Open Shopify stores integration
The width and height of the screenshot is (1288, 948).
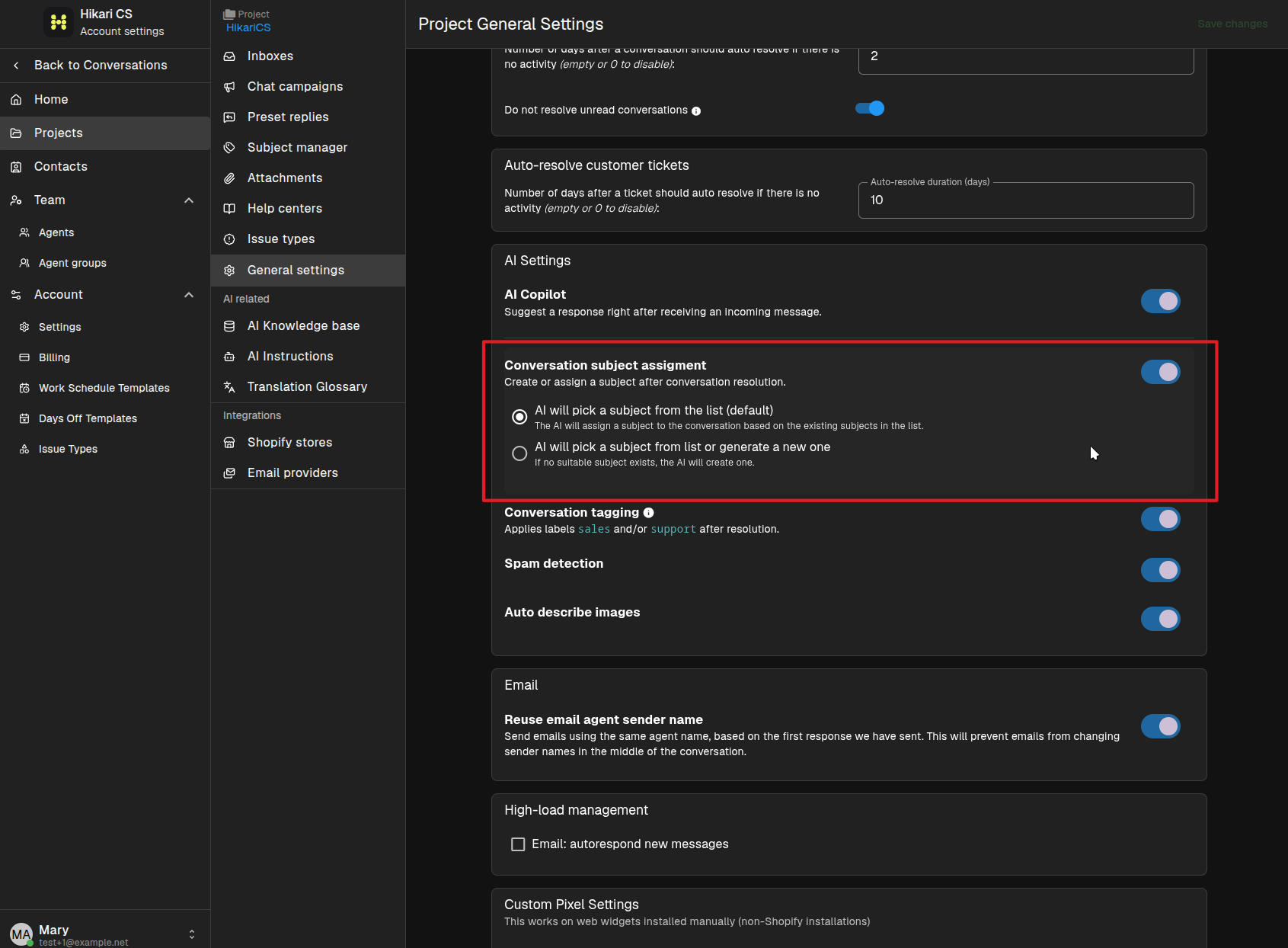pyautogui.click(x=308, y=443)
